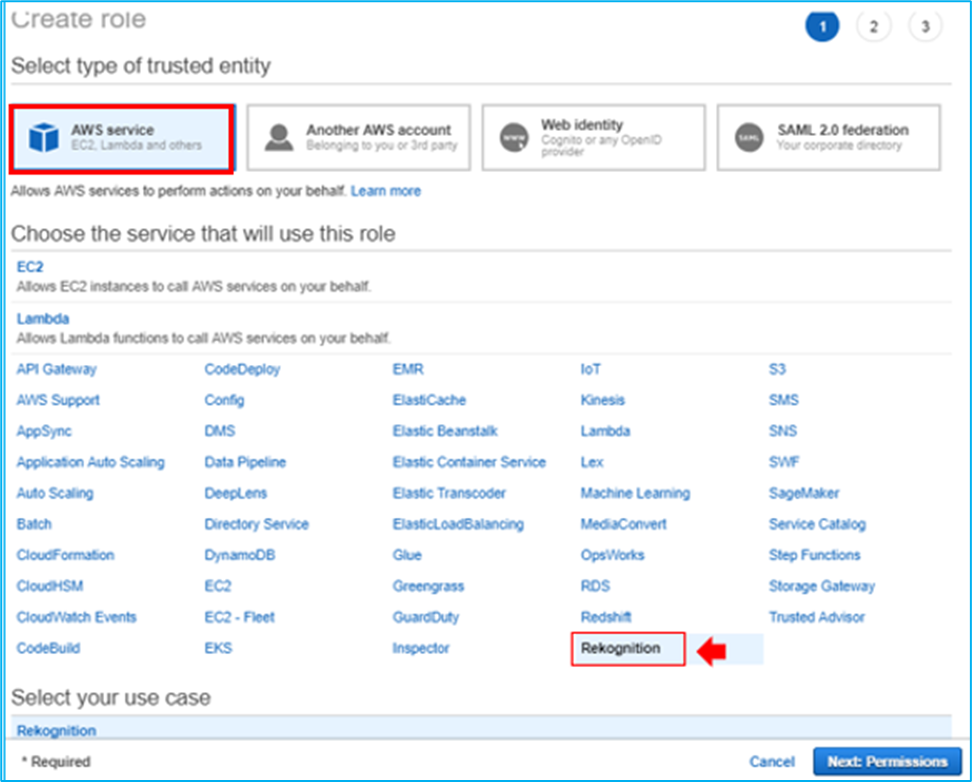Go to step 2 indicator
Image resolution: width=972 pixels, height=782 pixels.
[x=873, y=27]
